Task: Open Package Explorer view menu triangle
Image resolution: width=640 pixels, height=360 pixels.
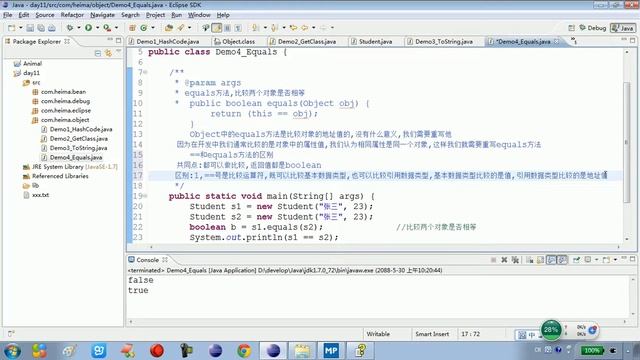Action: click(119, 51)
